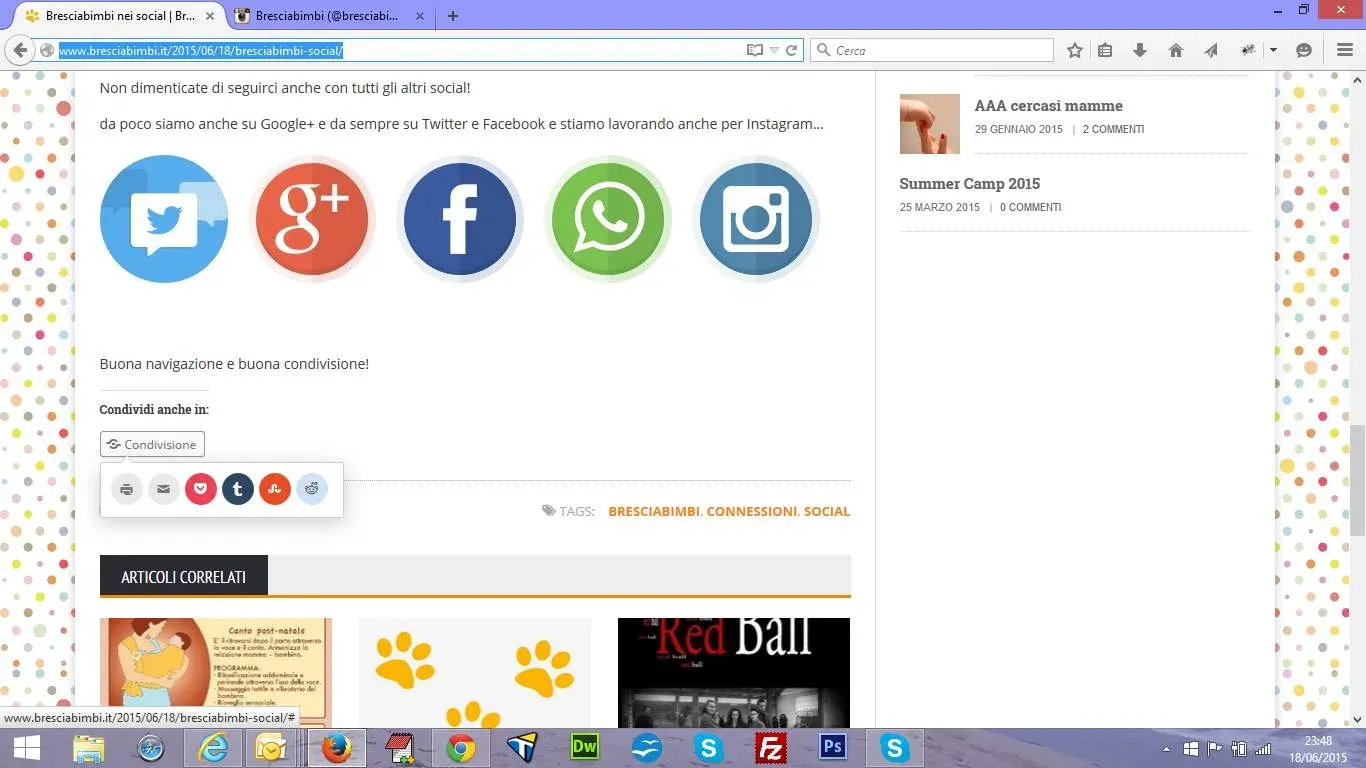Share the post via Pocket
Image resolution: width=1366 pixels, height=768 pixels.
[201, 489]
